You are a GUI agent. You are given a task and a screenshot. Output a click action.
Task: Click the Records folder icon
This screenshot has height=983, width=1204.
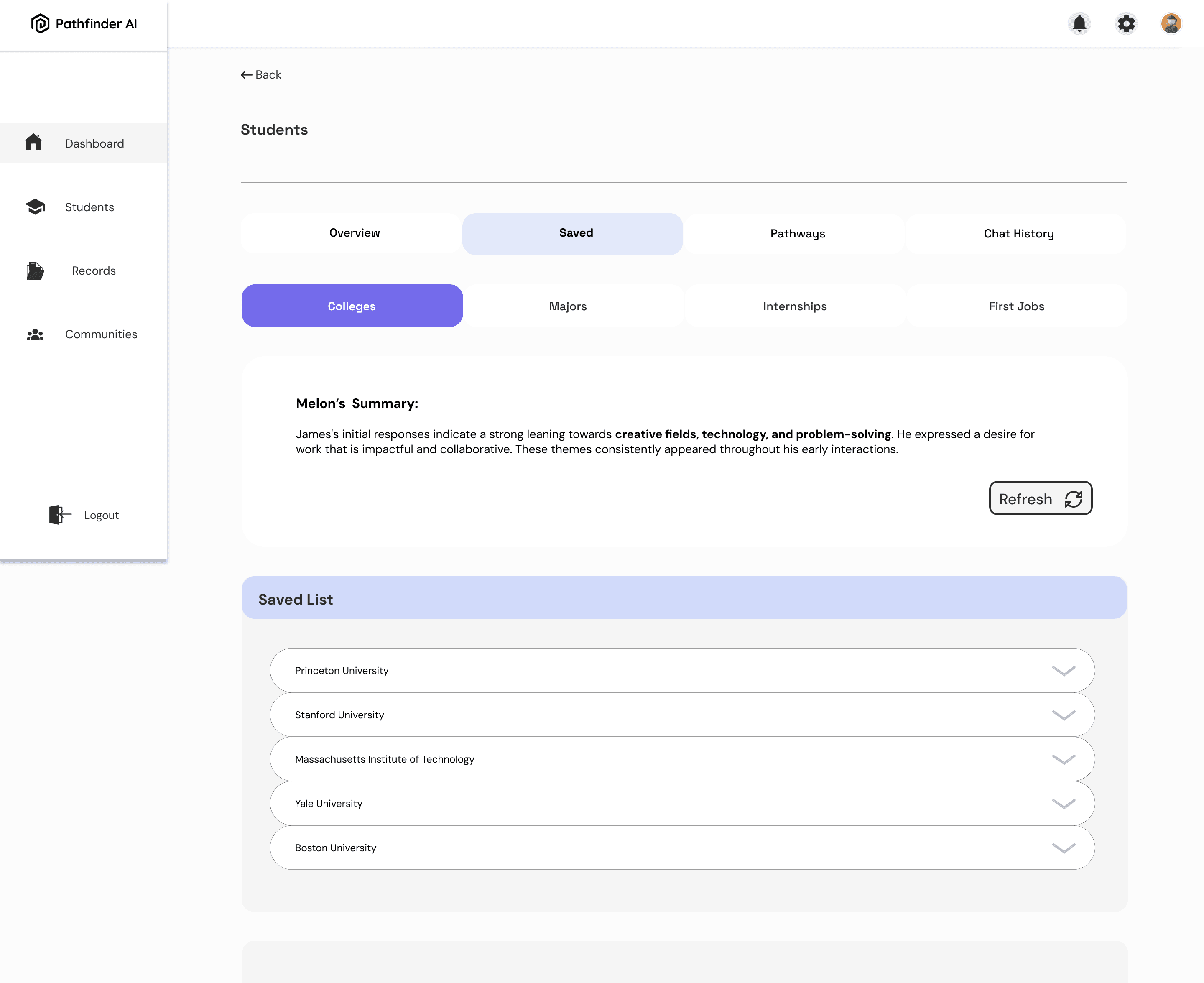pos(35,271)
